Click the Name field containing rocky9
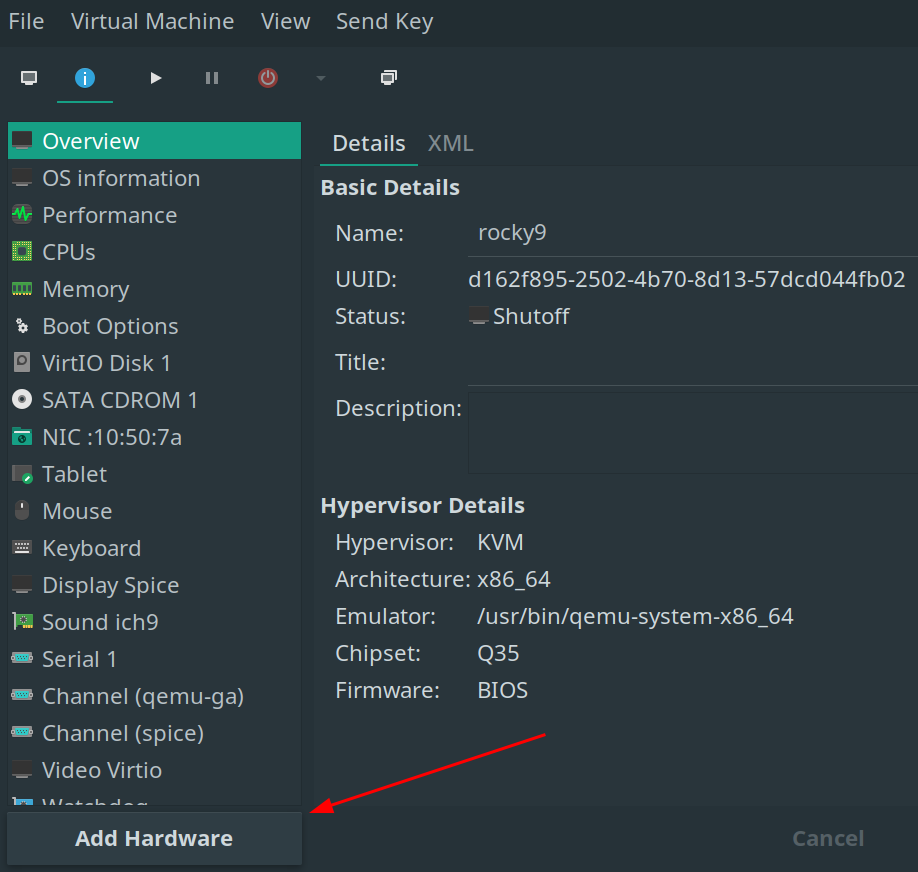918x872 pixels. [x=692, y=234]
